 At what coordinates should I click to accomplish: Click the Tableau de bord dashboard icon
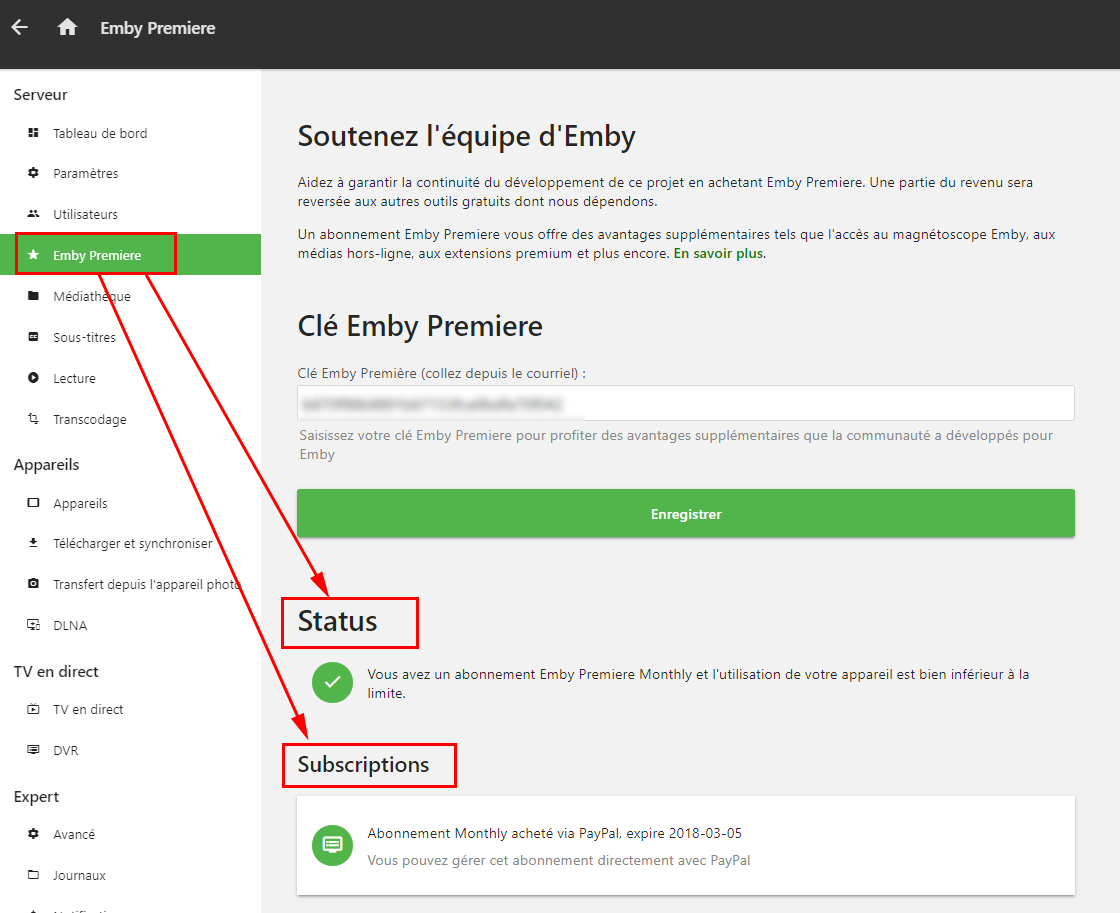[33, 133]
